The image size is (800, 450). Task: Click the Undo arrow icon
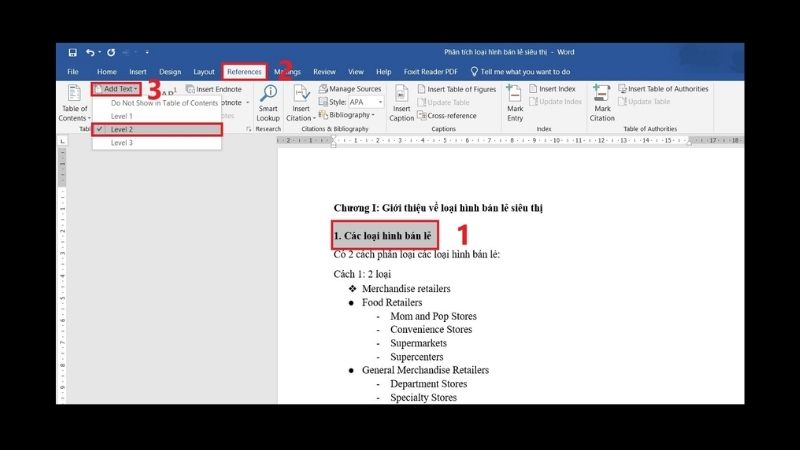click(x=90, y=52)
